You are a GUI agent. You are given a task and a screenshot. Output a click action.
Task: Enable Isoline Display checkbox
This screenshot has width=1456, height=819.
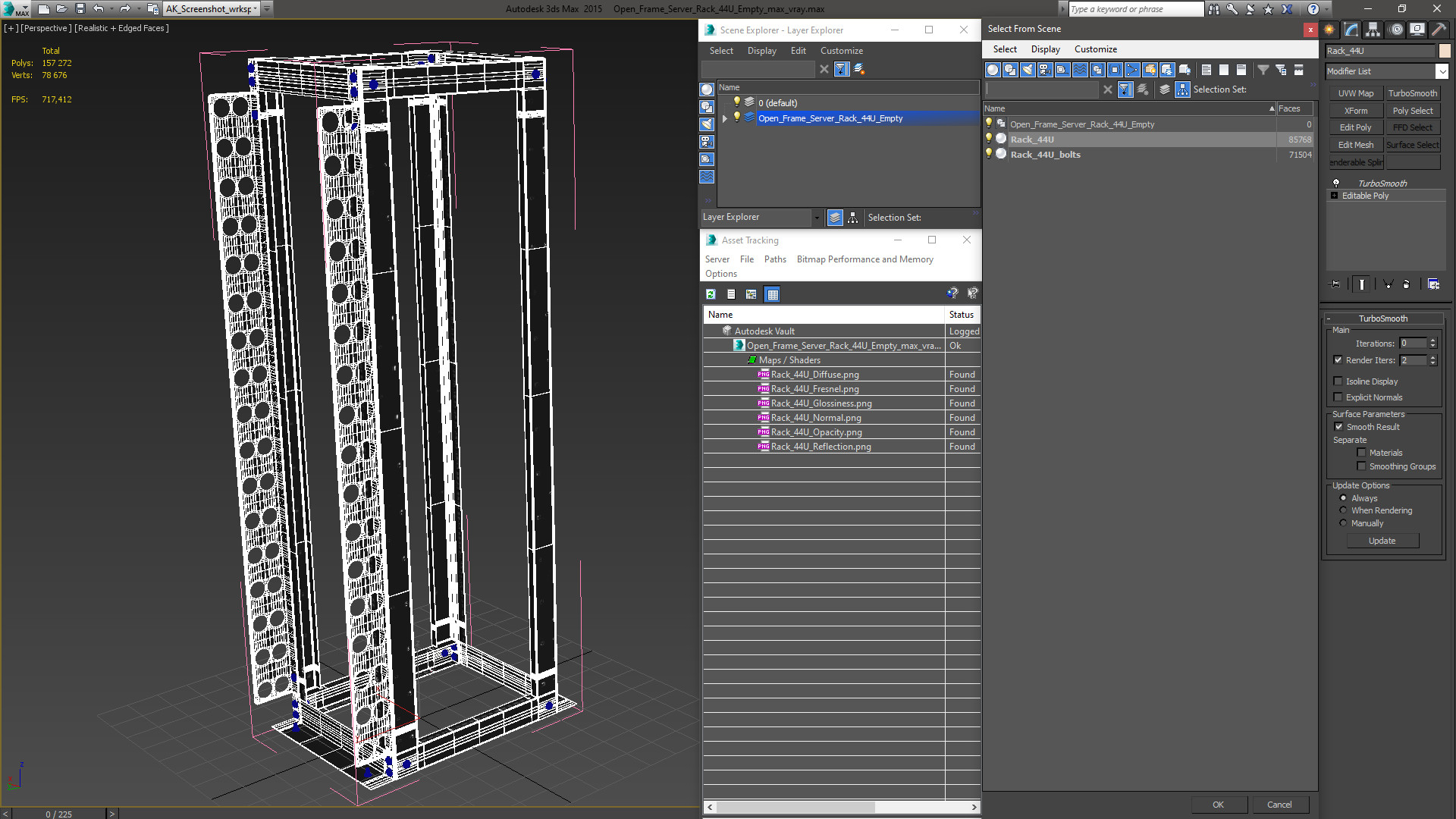(1338, 381)
